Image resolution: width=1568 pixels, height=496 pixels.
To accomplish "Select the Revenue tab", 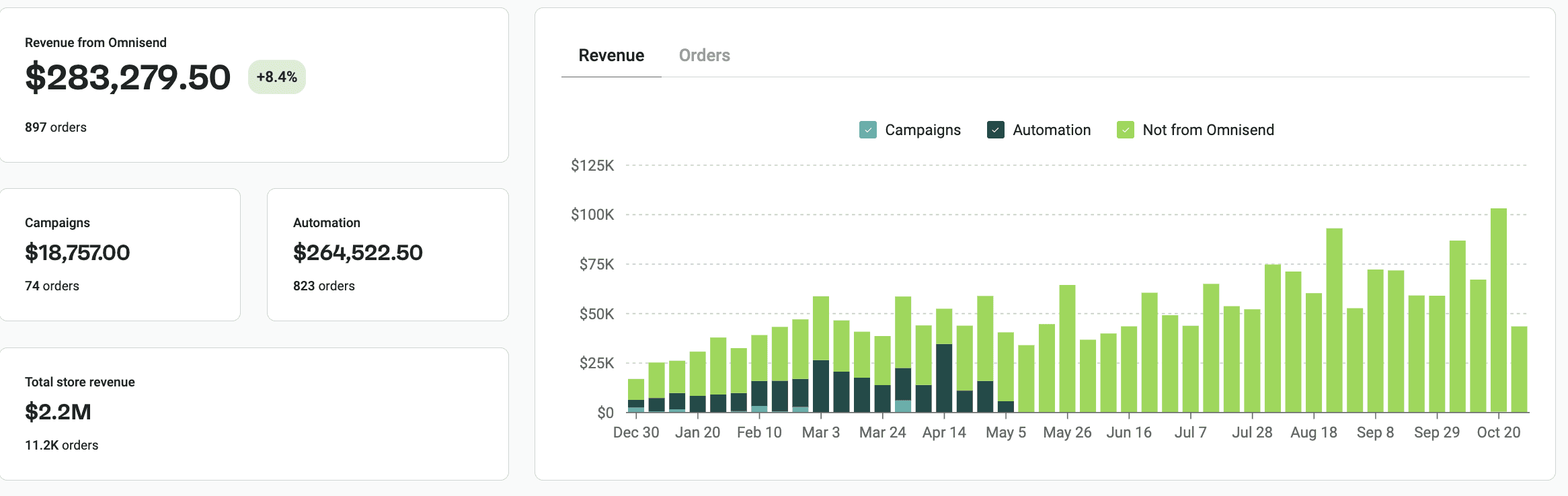I will (611, 55).
